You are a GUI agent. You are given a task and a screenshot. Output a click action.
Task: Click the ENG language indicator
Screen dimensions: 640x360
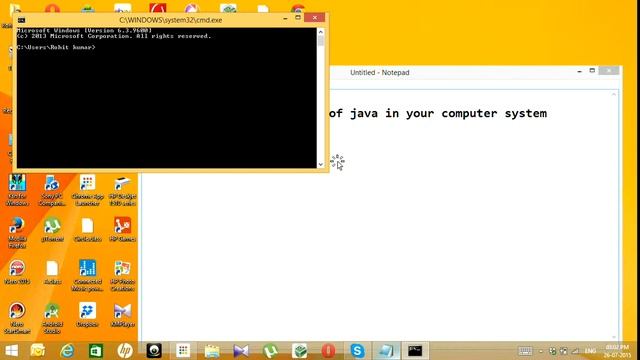[590, 351]
